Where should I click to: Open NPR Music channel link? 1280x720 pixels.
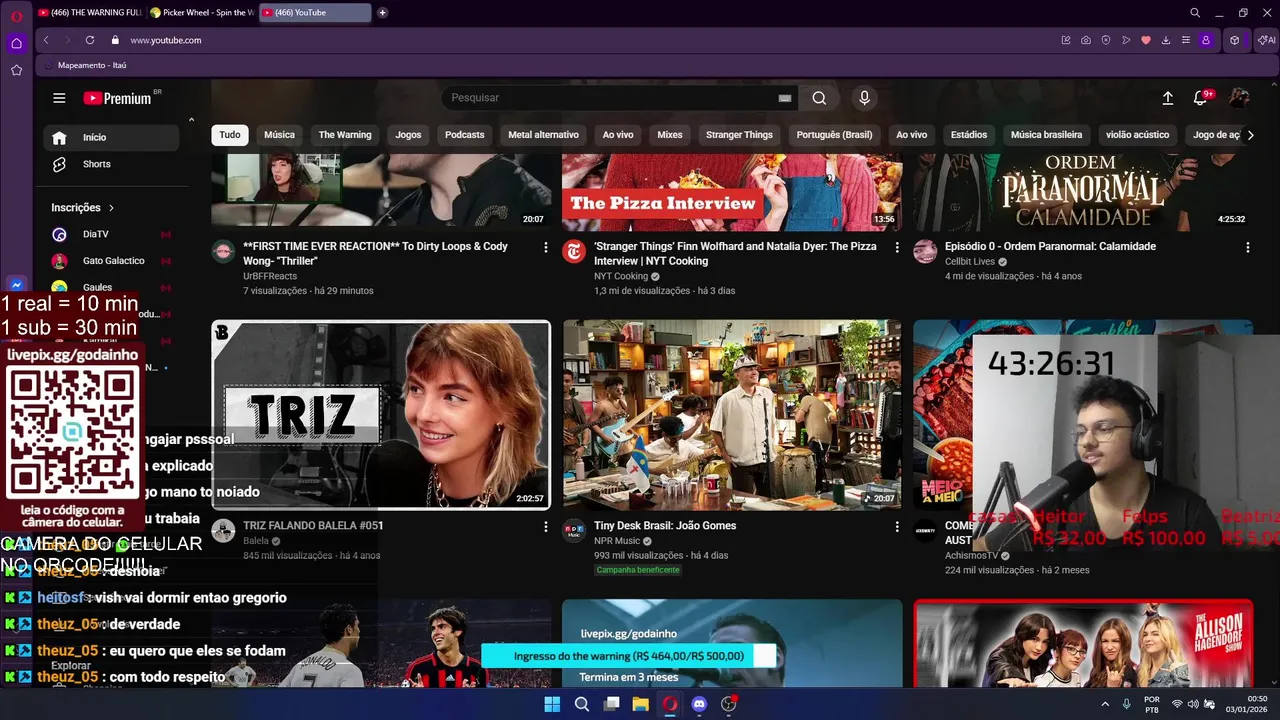click(617, 541)
